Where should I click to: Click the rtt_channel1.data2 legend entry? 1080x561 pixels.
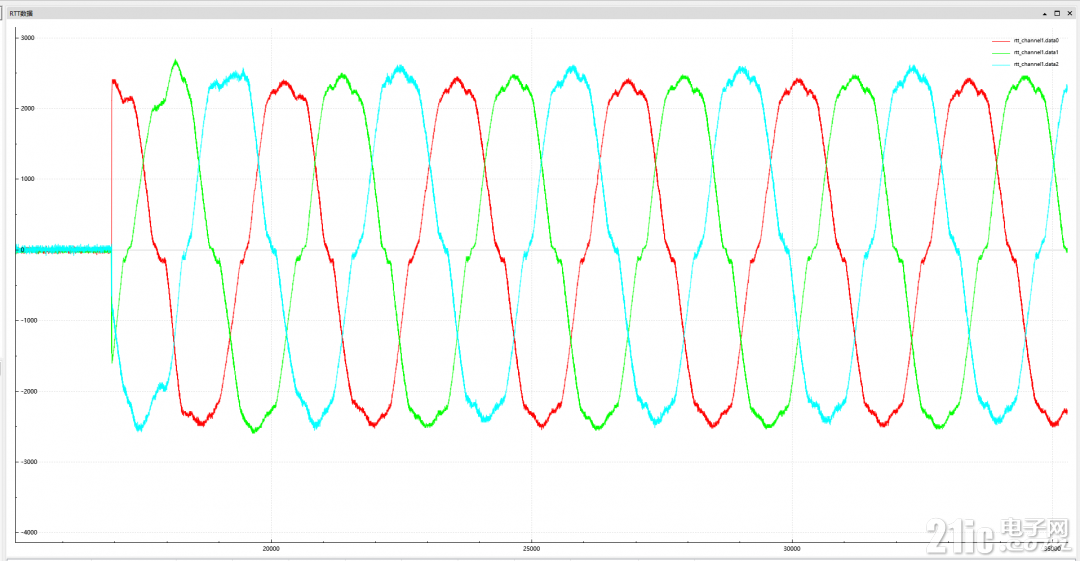pyautogui.click(x=1036, y=64)
